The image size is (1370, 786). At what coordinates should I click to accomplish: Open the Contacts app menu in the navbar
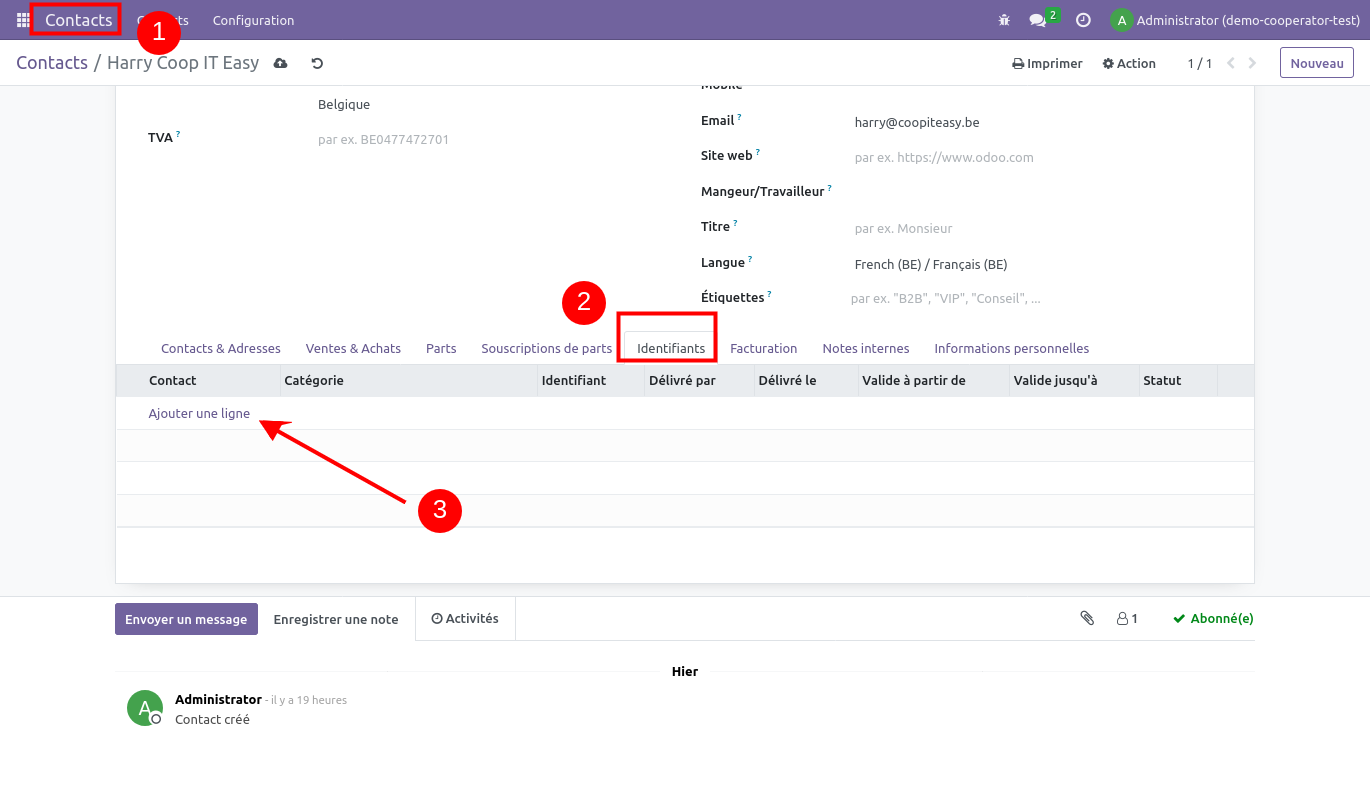pos(78,20)
